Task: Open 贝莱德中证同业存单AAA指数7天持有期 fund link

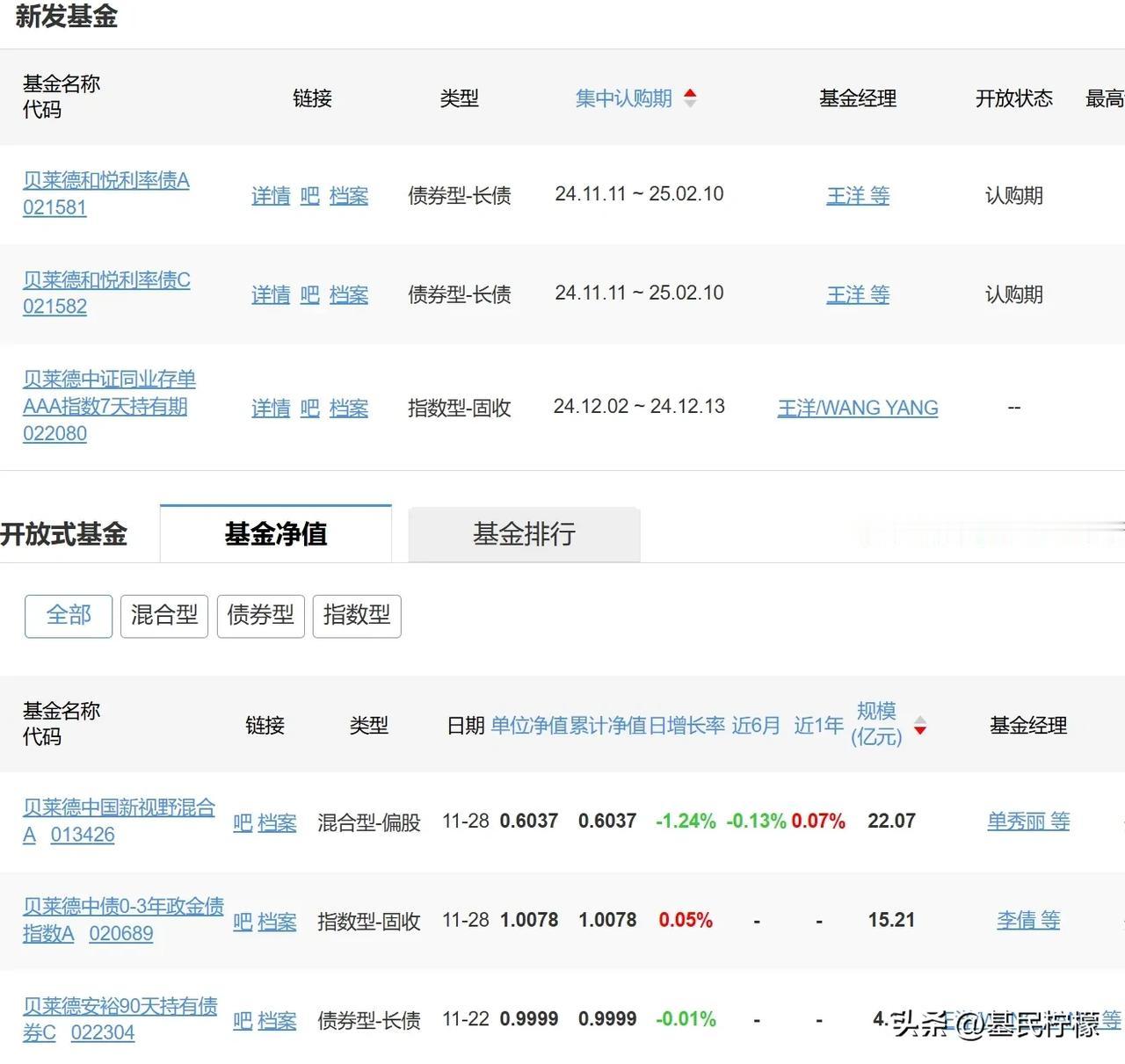Action: [x=109, y=393]
